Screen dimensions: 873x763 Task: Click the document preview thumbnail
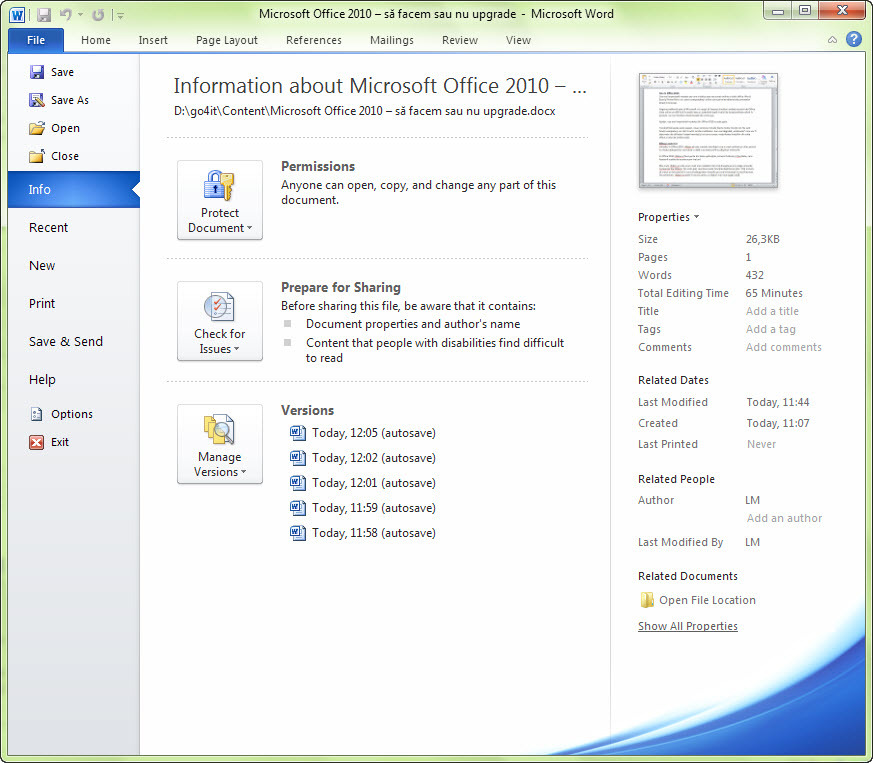(708, 130)
